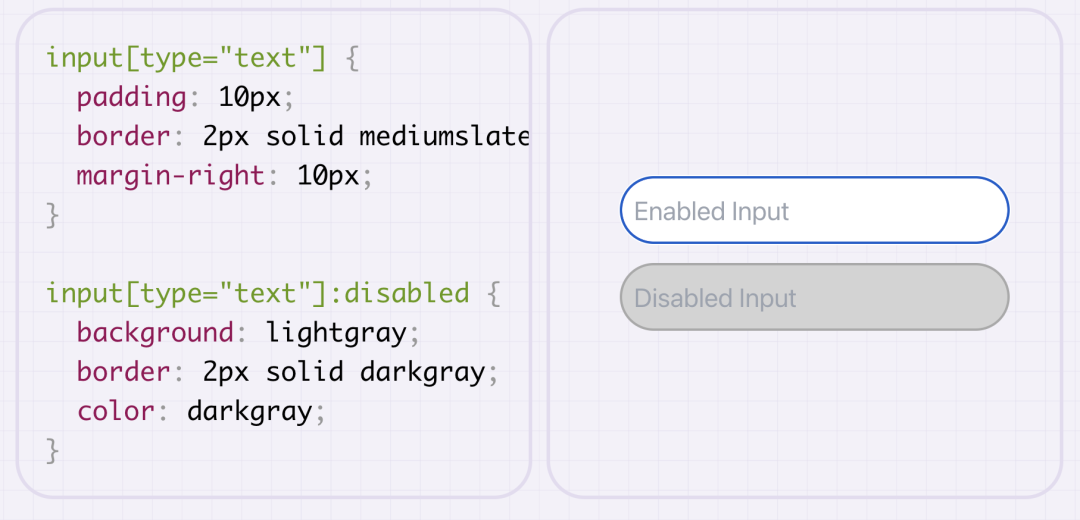Click the "color" property name
This screenshot has height=520, width=1080.
point(115,411)
